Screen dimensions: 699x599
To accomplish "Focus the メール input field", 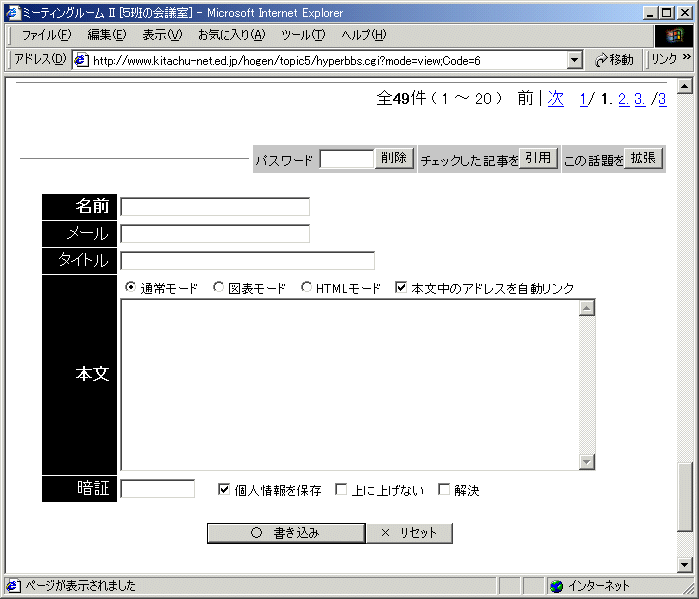I will click(215, 234).
